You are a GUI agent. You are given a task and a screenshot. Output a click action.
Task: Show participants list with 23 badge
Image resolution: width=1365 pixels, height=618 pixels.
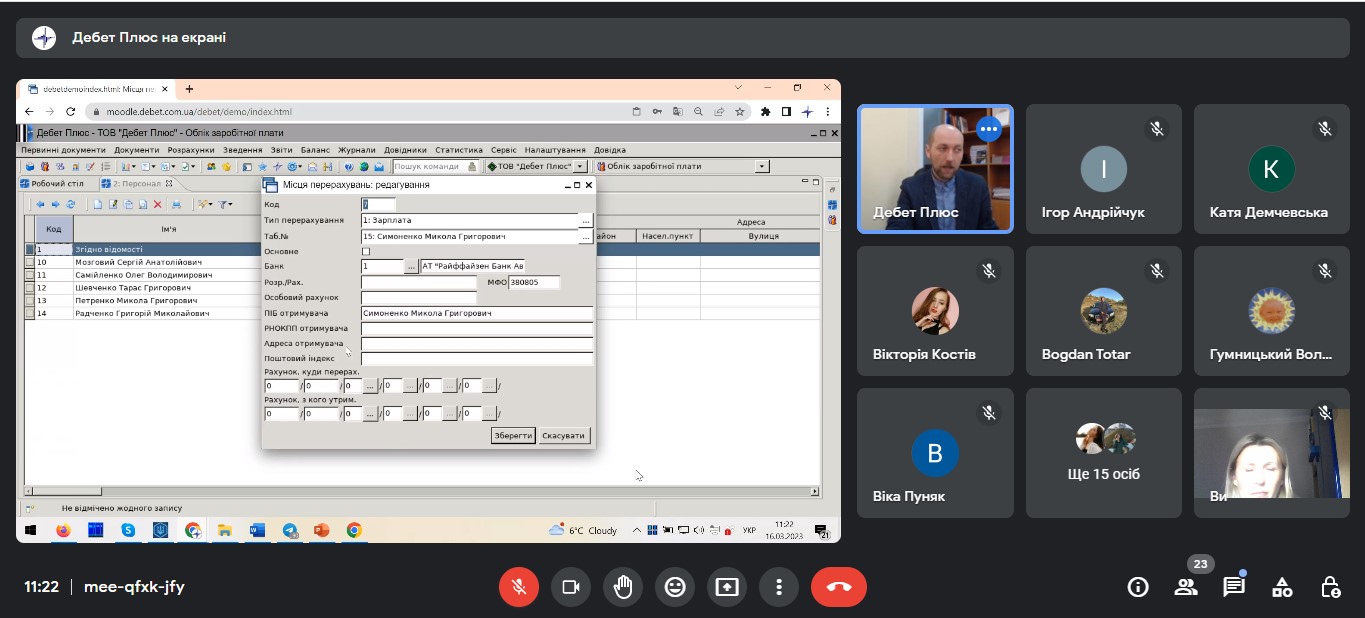tap(1186, 587)
